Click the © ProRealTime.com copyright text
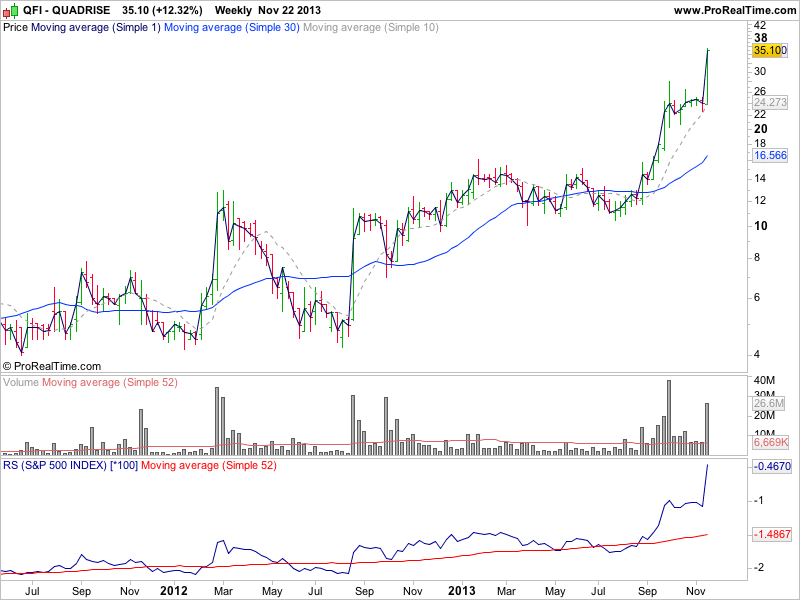Screen dimensions: 800x600 pyautogui.click(x=52, y=366)
